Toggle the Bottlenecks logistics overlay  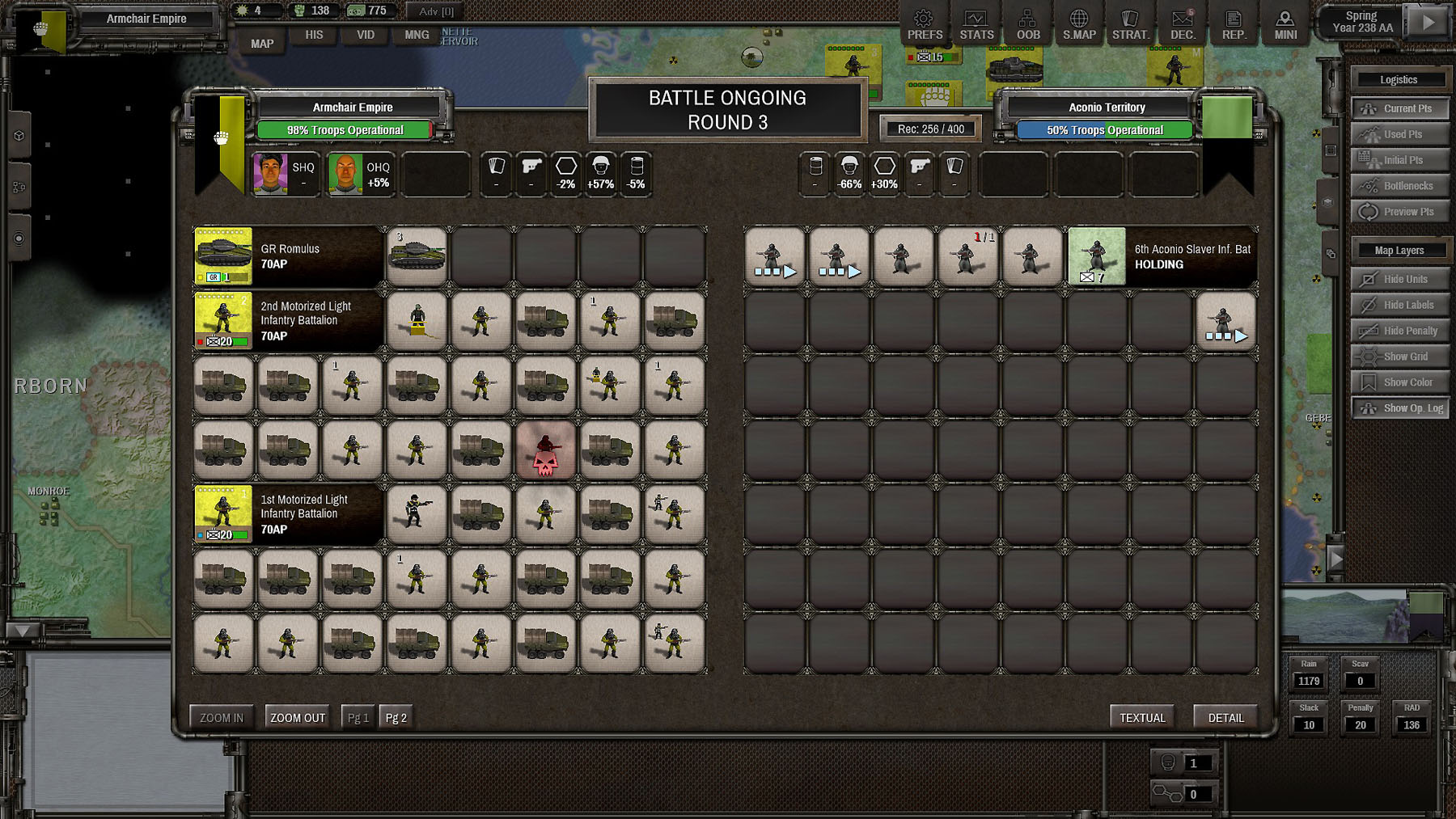1399,186
